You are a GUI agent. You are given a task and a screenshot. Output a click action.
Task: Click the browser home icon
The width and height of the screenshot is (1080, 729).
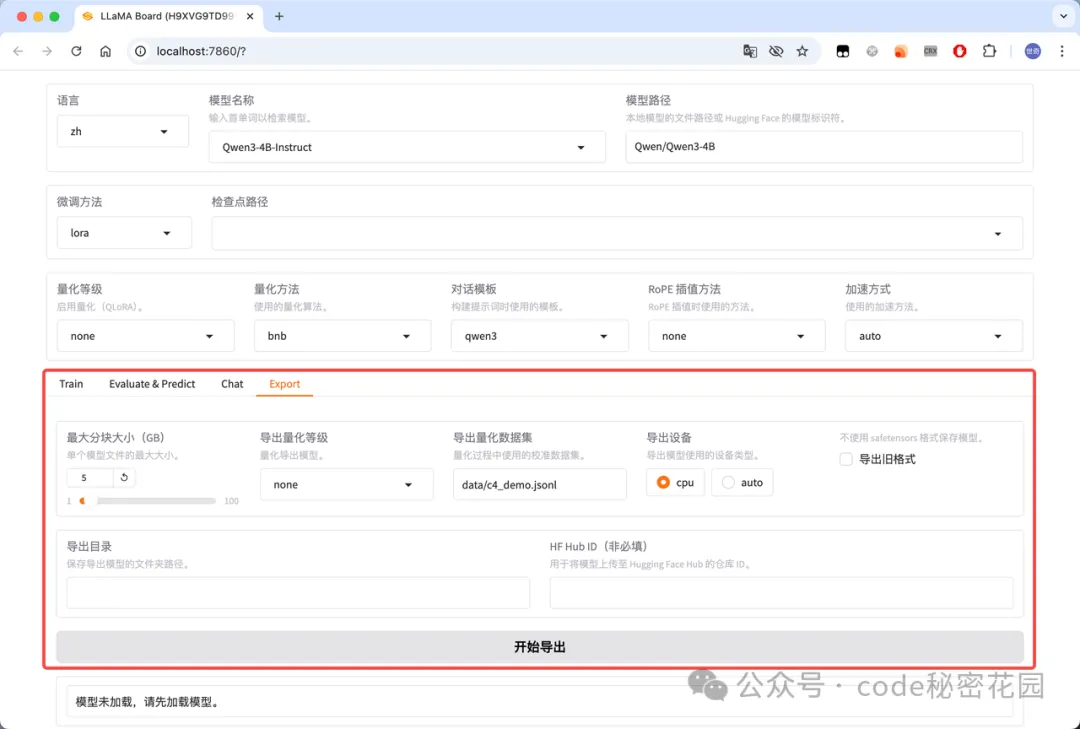click(x=105, y=51)
